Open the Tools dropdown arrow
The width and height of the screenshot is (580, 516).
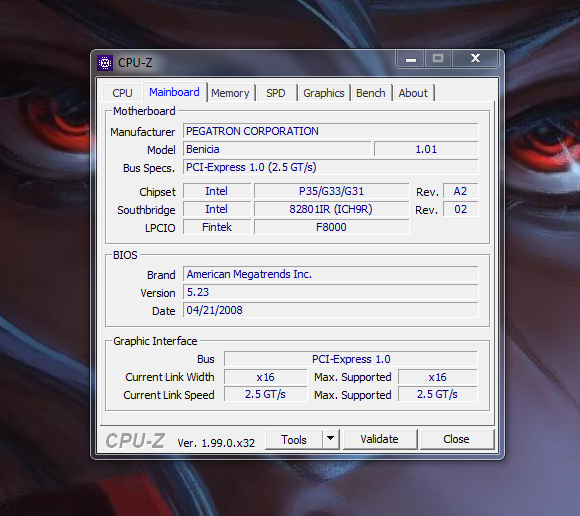[331, 439]
